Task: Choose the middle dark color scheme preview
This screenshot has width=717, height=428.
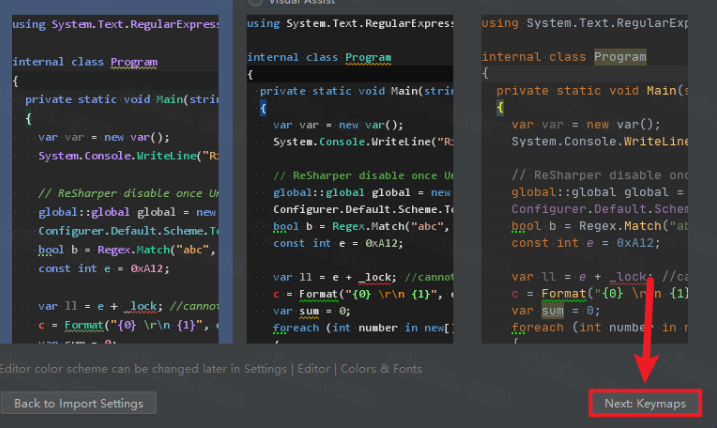Action: tap(350, 179)
